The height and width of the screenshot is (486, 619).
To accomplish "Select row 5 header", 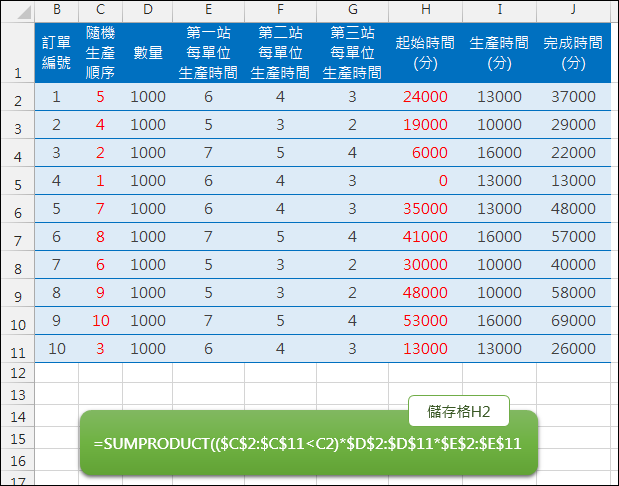I will pos(18,181).
